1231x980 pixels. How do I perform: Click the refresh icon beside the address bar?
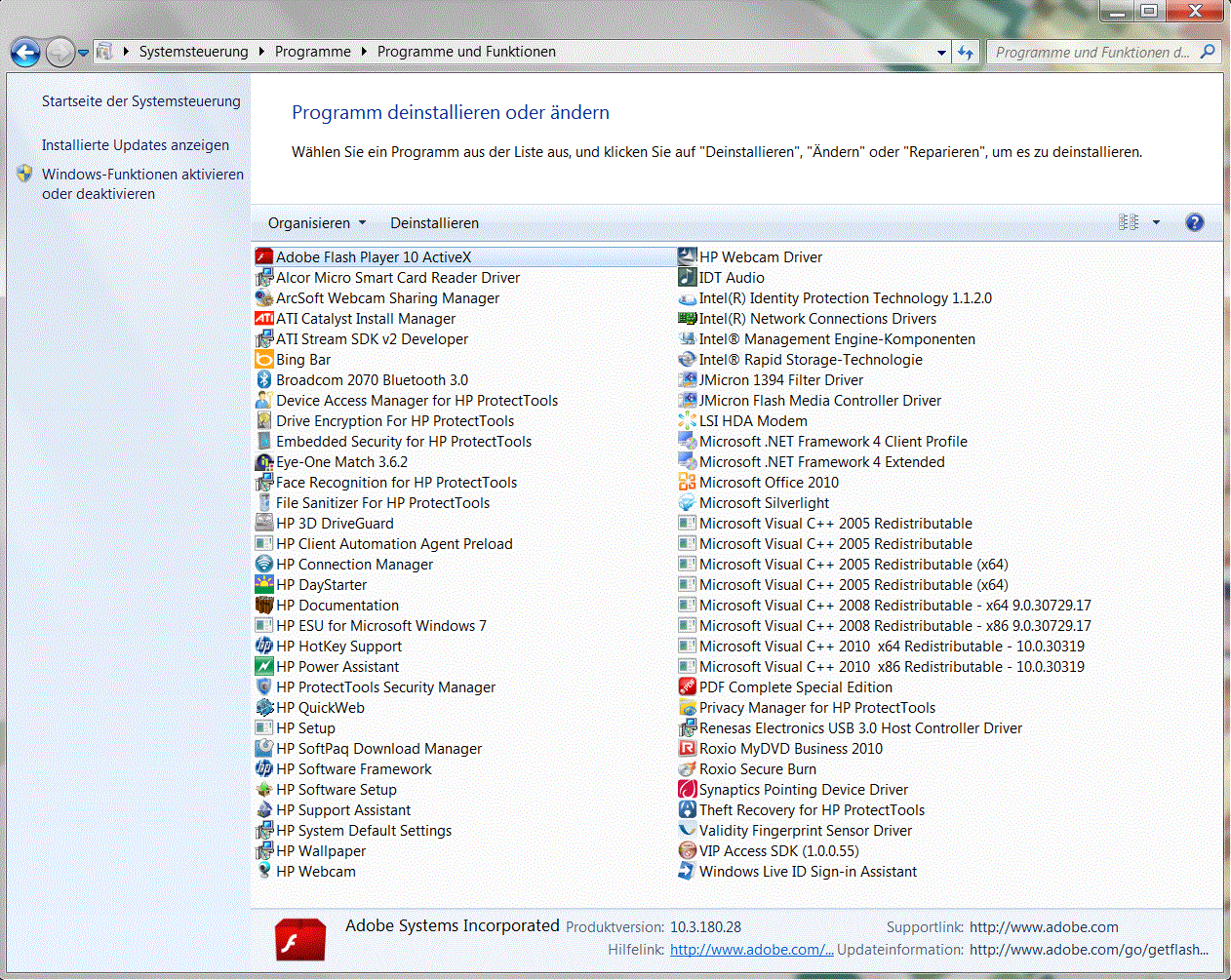point(966,53)
